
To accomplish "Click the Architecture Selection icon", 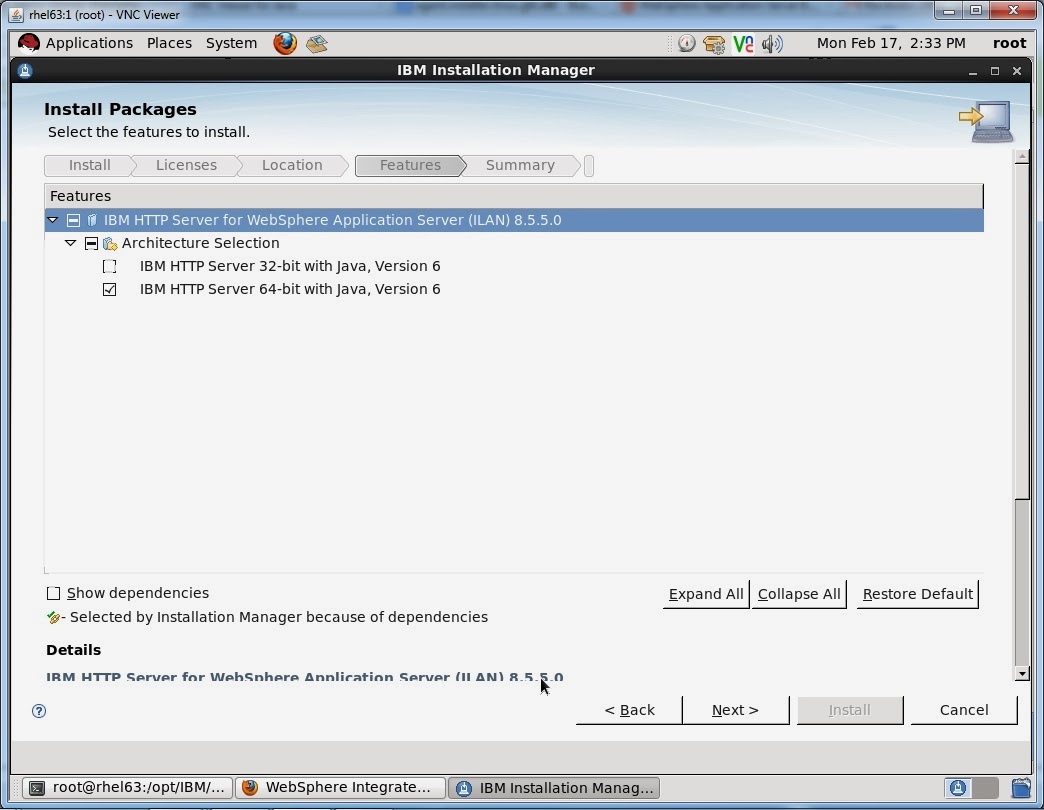I will click(110, 243).
